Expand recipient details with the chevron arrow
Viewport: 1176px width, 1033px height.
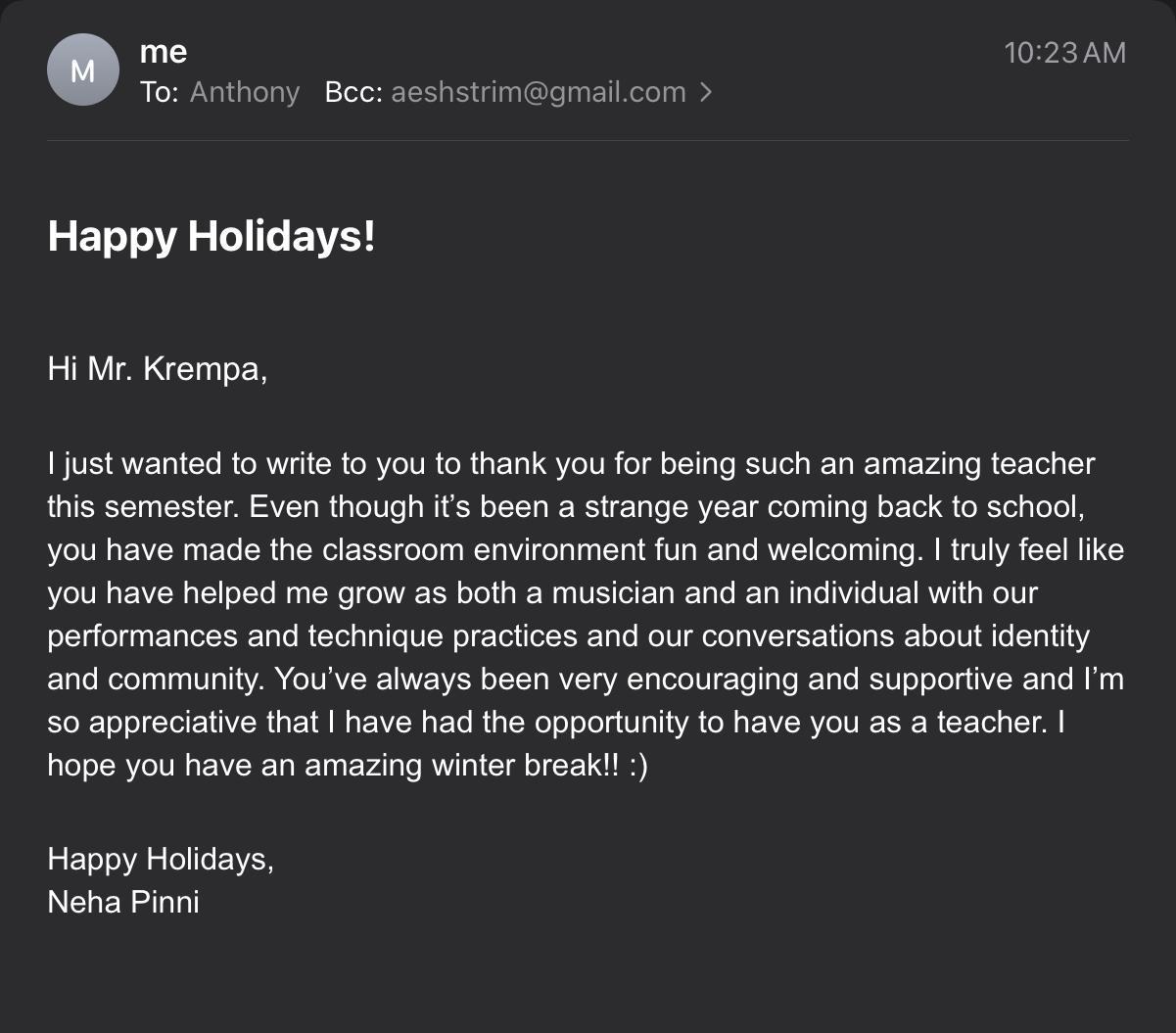706,92
